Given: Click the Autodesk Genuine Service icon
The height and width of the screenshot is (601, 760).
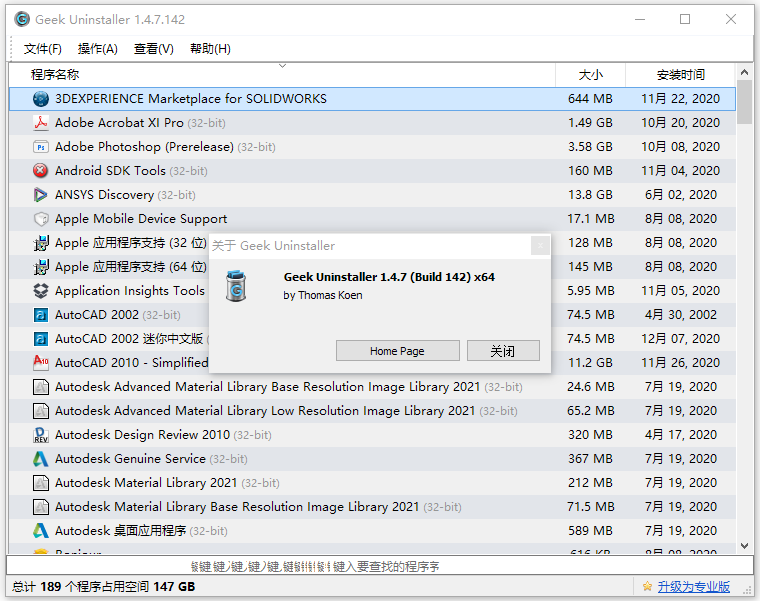Looking at the screenshot, I should click(x=41, y=459).
